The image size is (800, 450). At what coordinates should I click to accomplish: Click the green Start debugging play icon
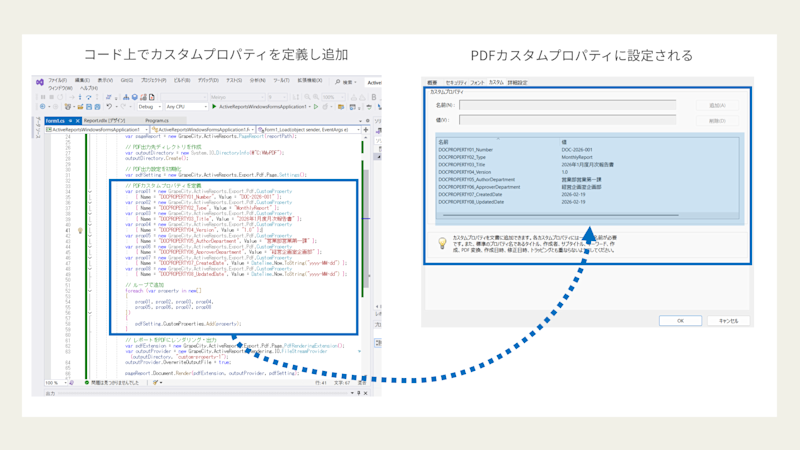click(214, 107)
